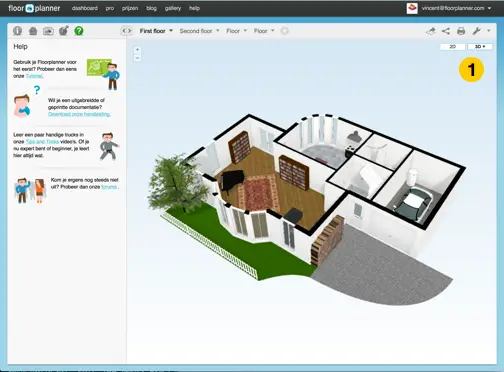The height and width of the screenshot is (372, 504).
Task: Click the Download onze handleiding link
Action: click(x=79, y=114)
